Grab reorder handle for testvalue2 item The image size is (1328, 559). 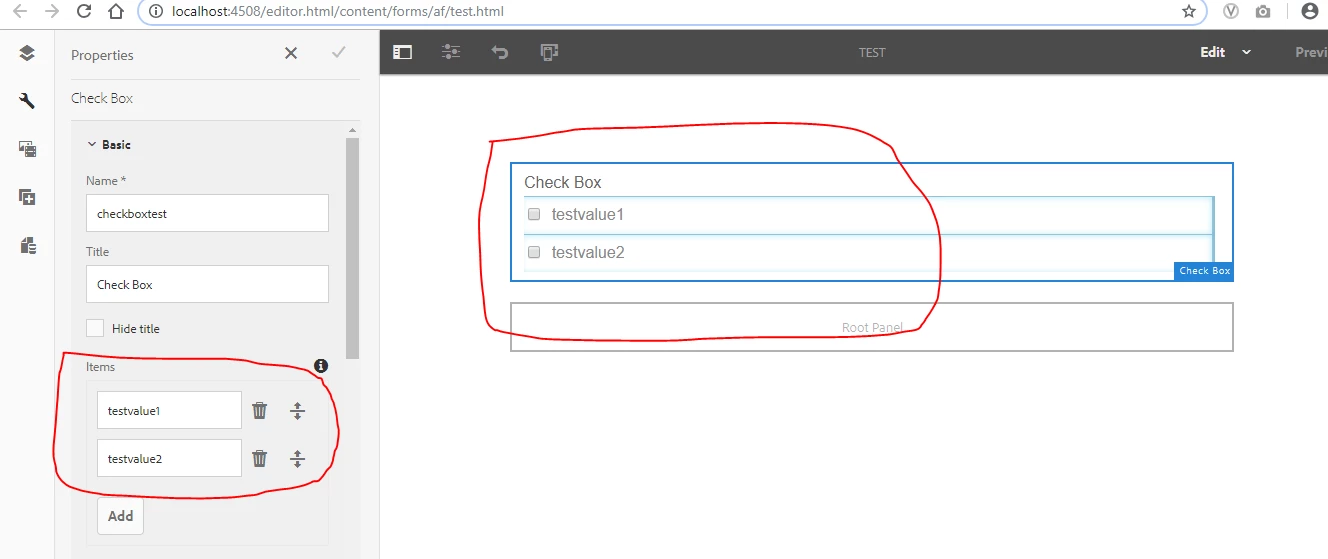pyautogui.click(x=297, y=458)
